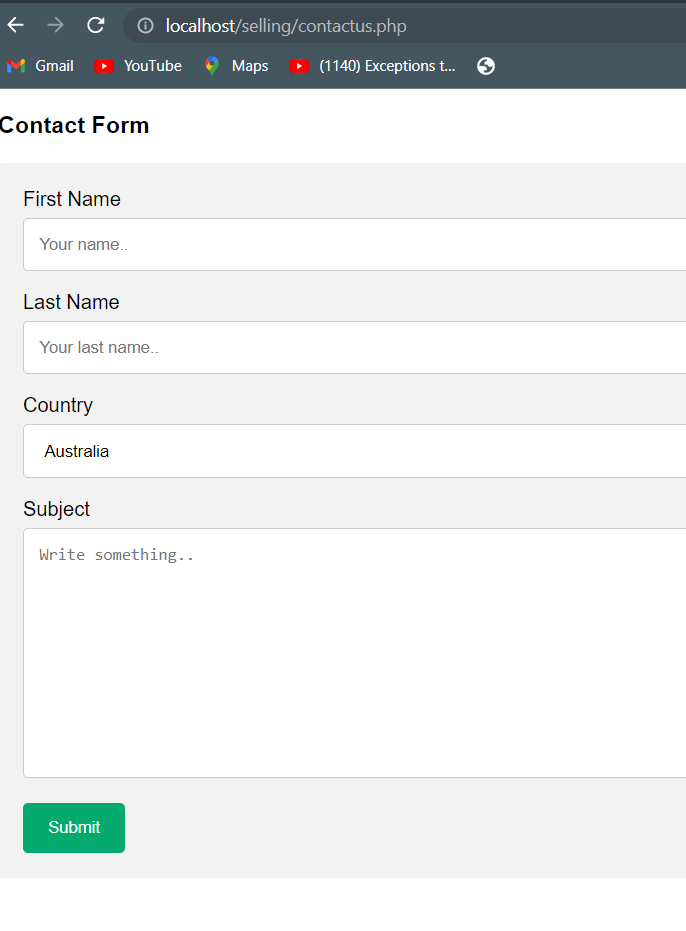Click the browser forward arrow
The height and width of the screenshot is (931, 686).
55,25
